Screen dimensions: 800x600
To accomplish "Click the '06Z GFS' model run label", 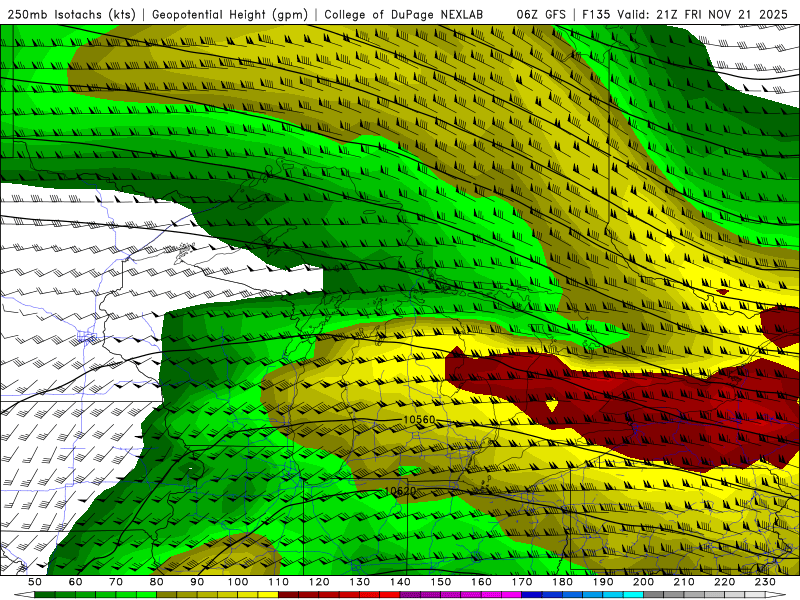I will [x=541, y=14].
